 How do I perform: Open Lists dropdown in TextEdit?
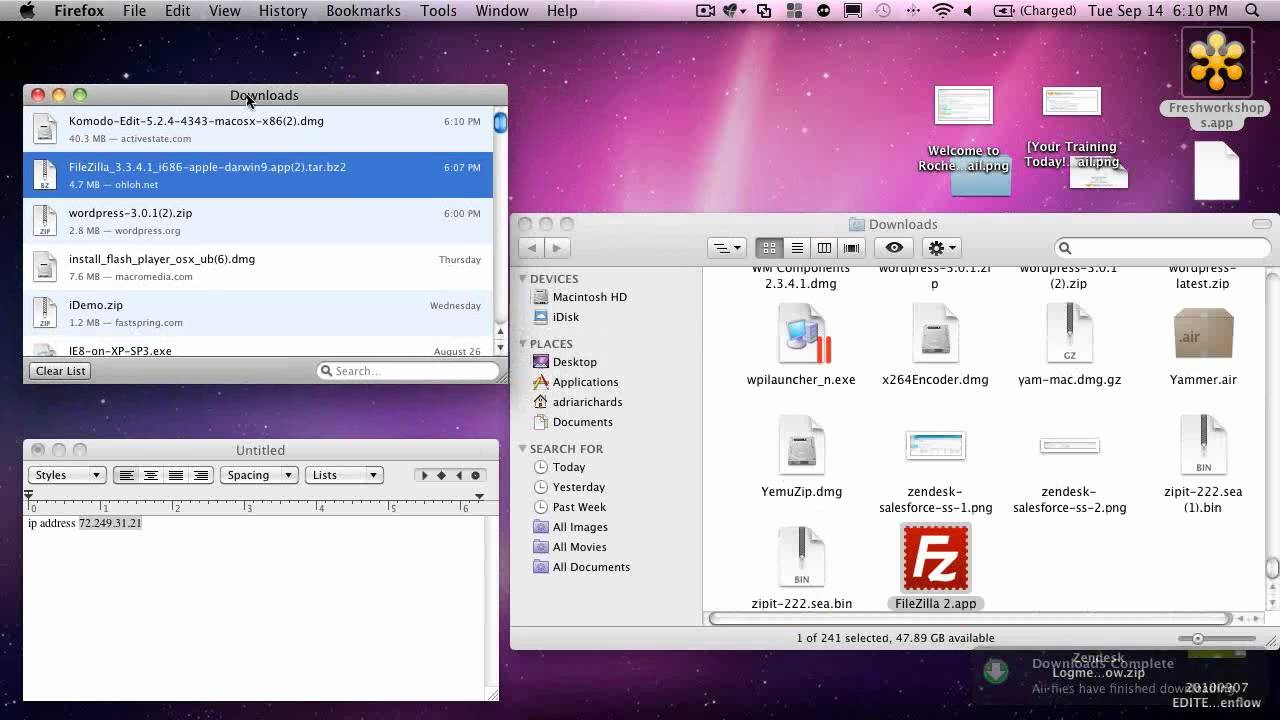pyautogui.click(x=343, y=475)
